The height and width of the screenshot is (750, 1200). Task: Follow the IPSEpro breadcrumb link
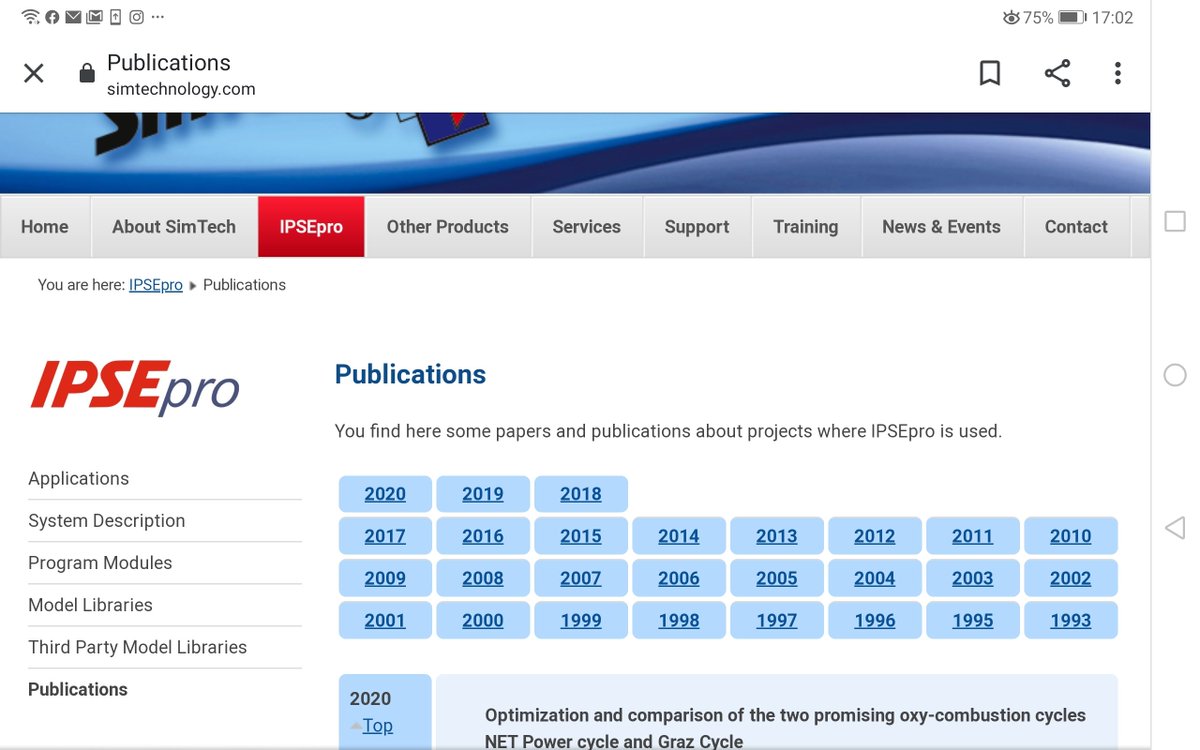(155, 284)
